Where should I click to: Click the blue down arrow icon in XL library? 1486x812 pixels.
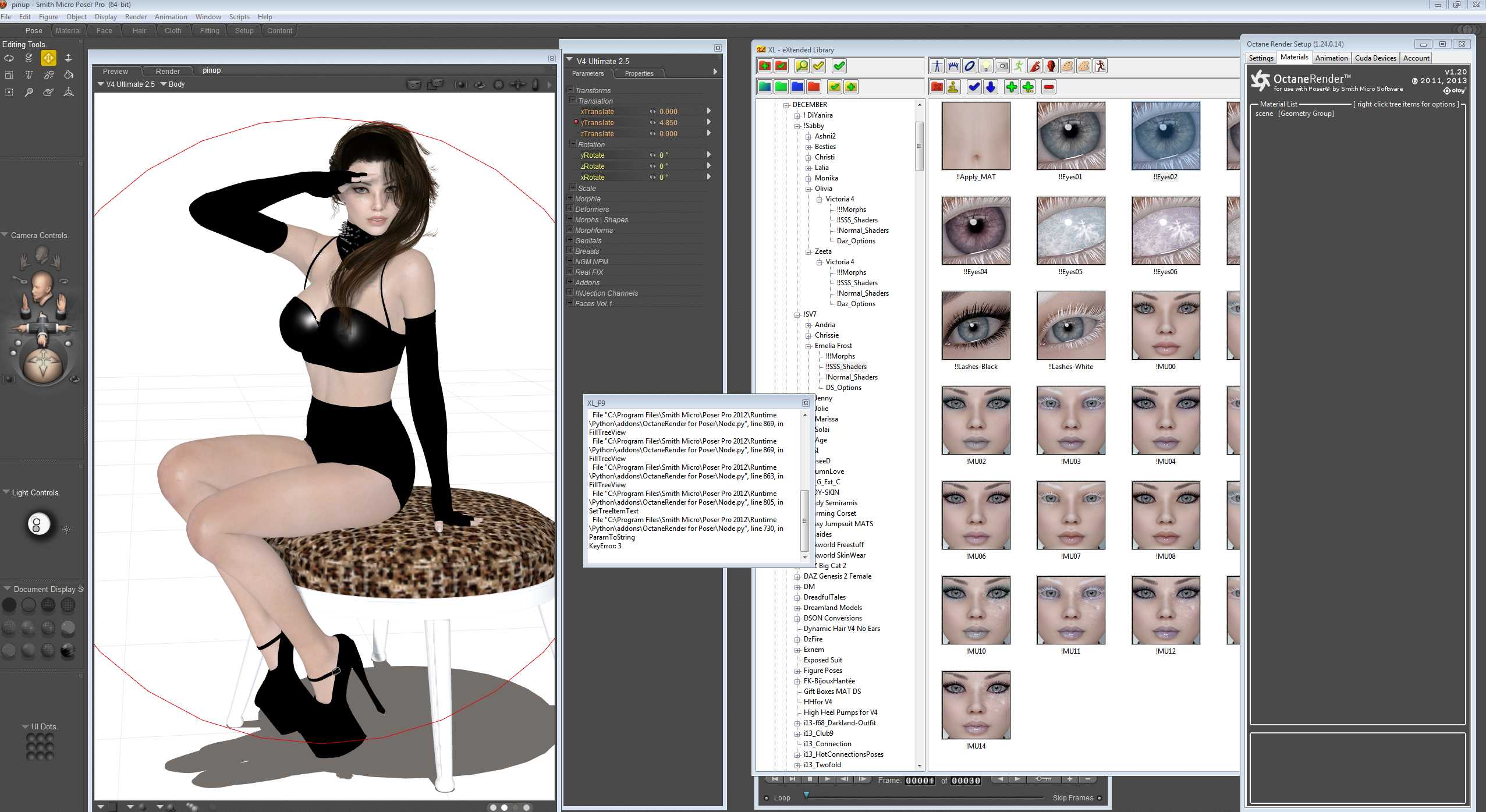tap(991, 87)
